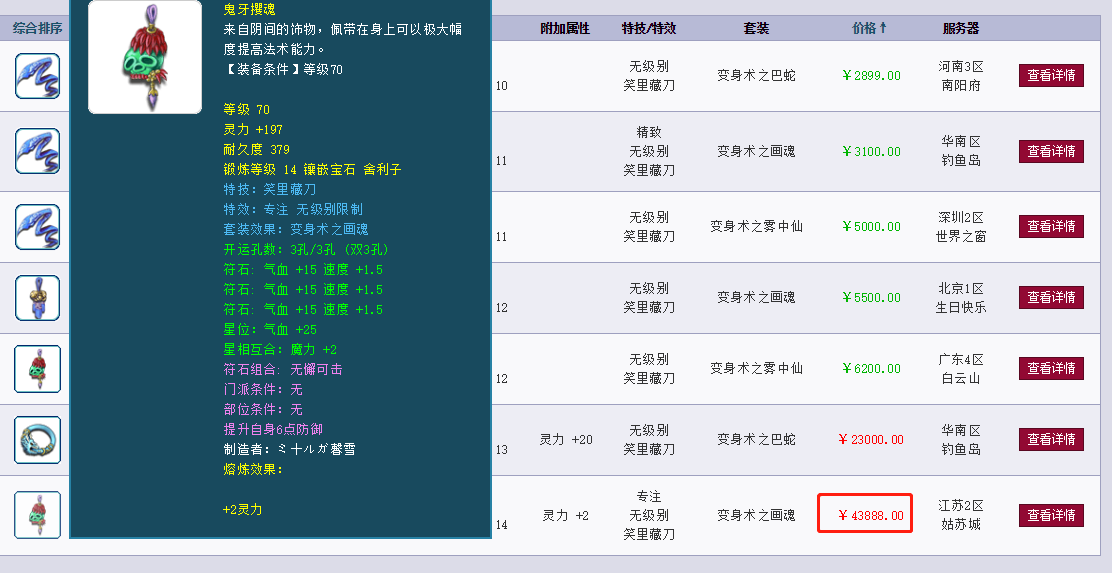
Task: Click item icon in the ¥43888.00 row
Action: pyautogui.click(x=38, y=515)
